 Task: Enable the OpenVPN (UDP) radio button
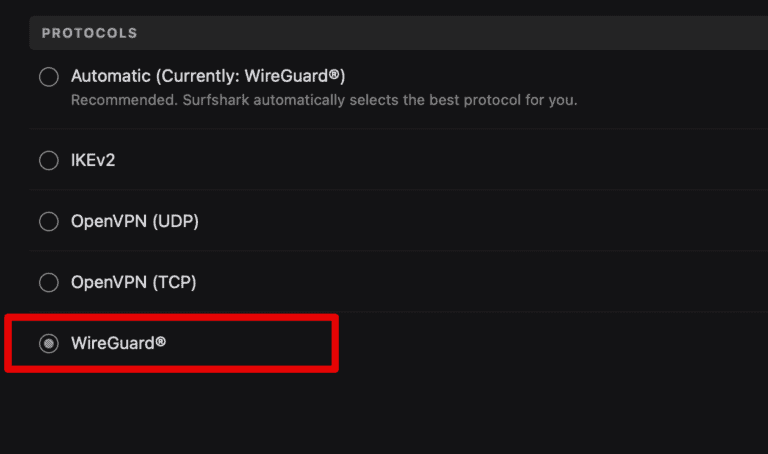[48, 222]
